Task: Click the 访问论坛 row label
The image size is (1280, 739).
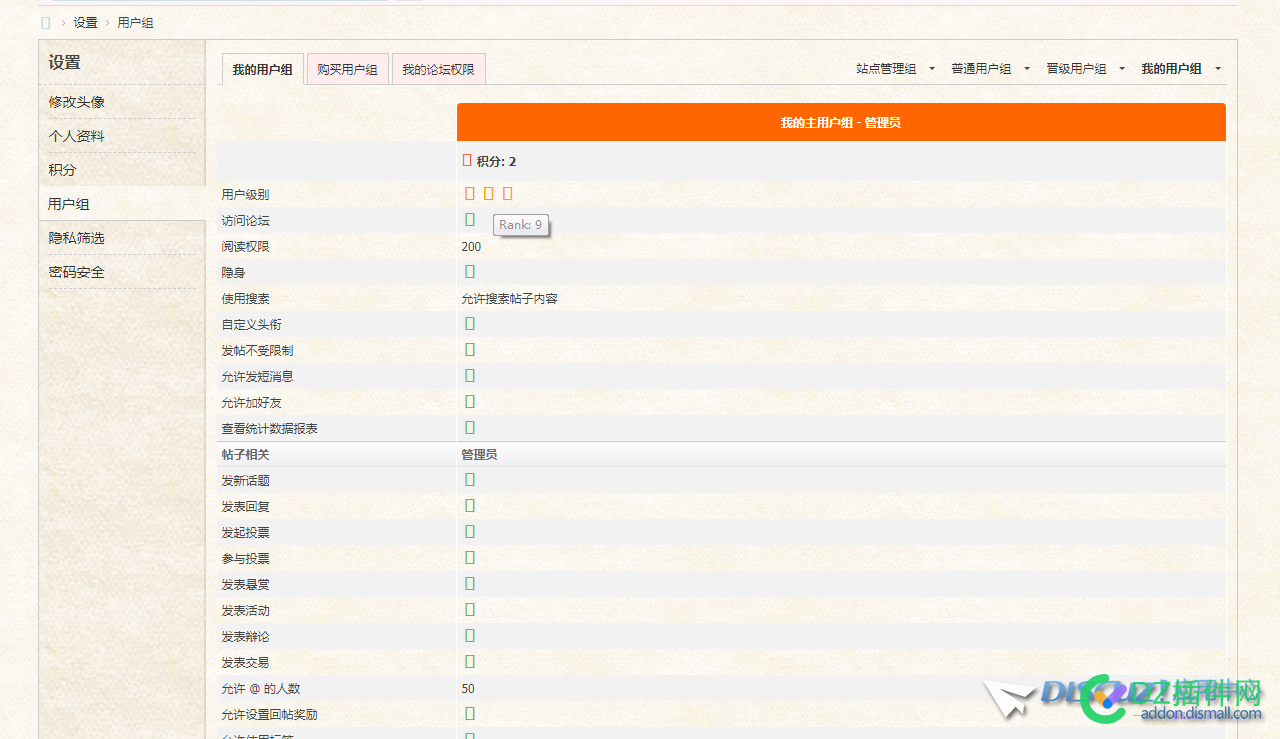Action: click(x=245, y=220)
